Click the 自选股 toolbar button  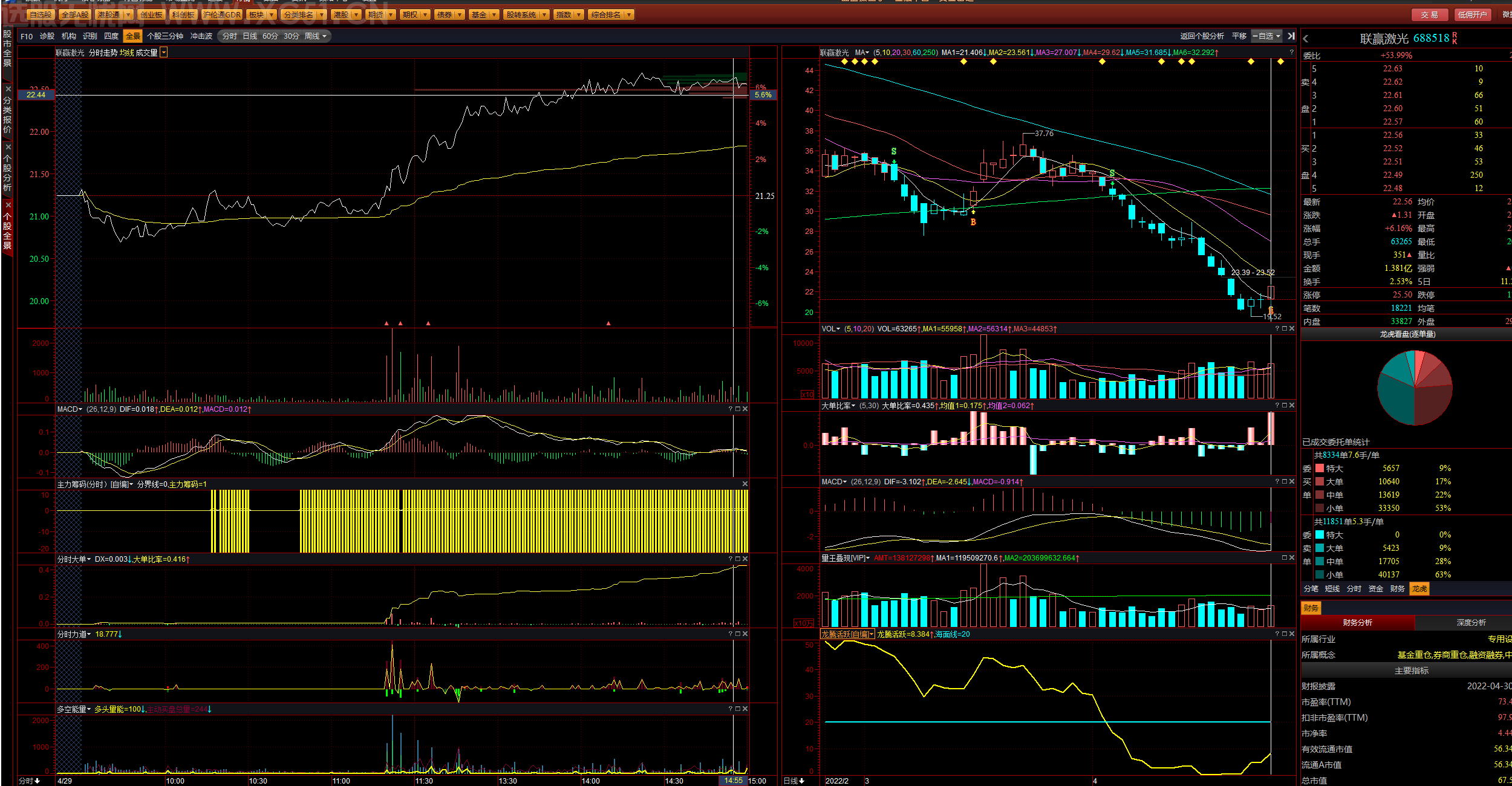point(41,15)
